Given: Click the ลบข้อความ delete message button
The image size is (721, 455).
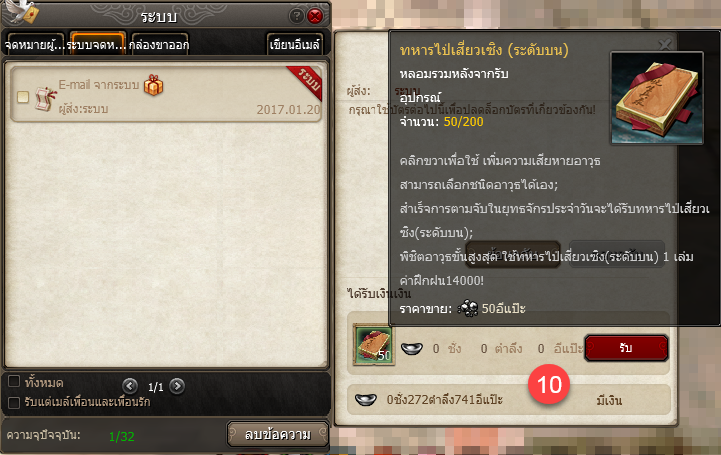Looking at the screenshot, I should [x=278, y=434].
